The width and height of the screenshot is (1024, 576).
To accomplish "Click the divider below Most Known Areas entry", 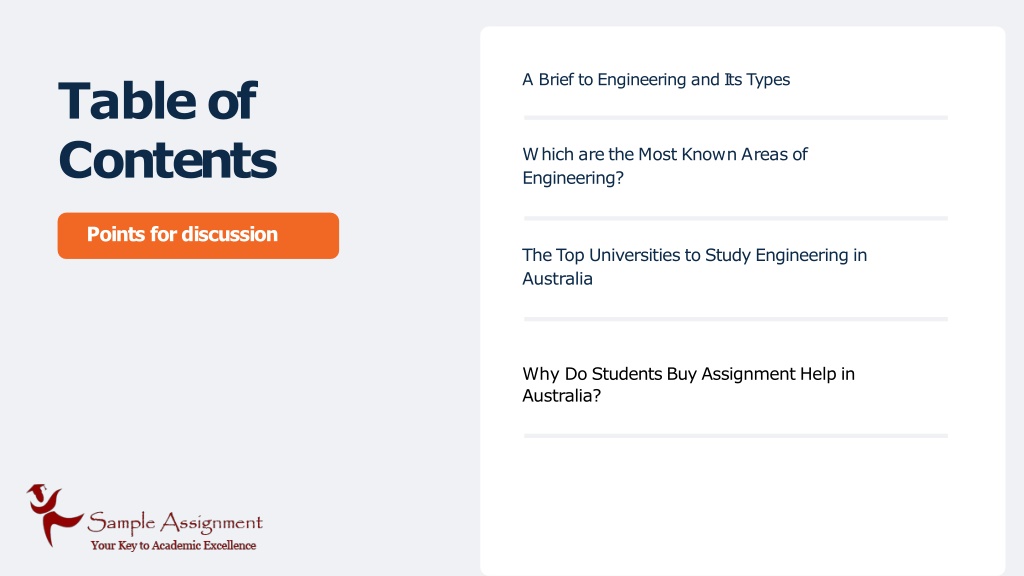I will coord(735,218).
